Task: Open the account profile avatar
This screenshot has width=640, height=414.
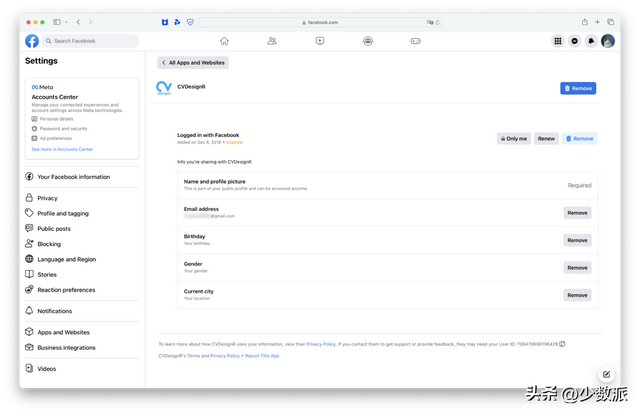Action: (608, 41)
